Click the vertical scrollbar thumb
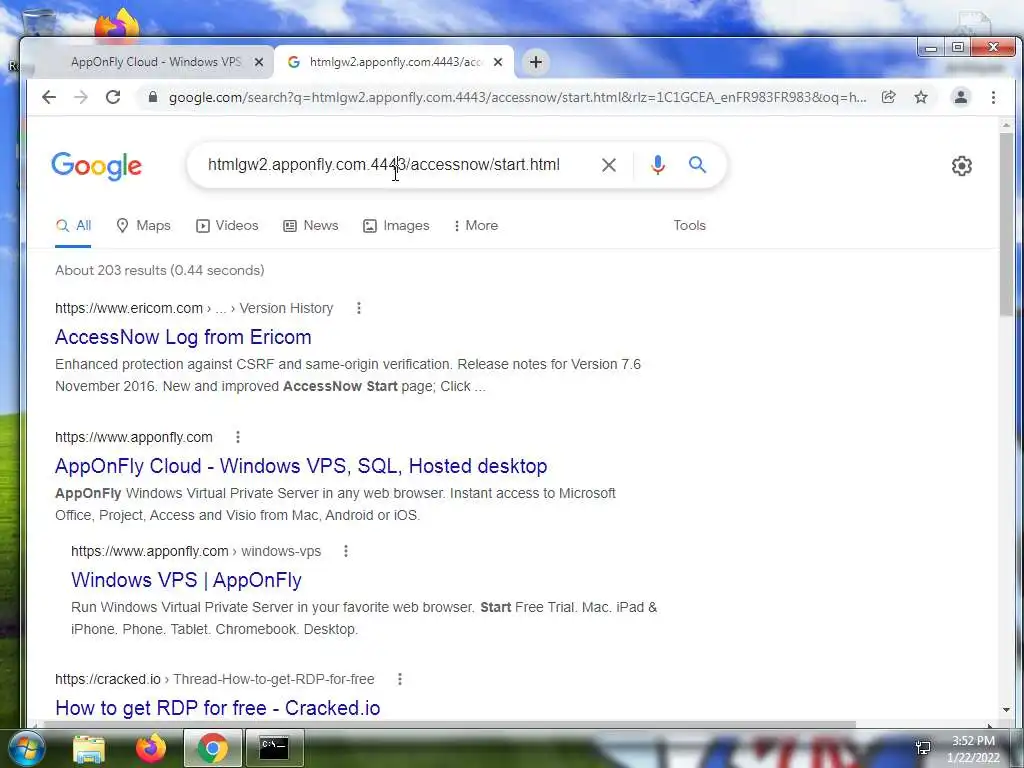The height and width of the screenshot is (768, 1024). point(1006,223)
